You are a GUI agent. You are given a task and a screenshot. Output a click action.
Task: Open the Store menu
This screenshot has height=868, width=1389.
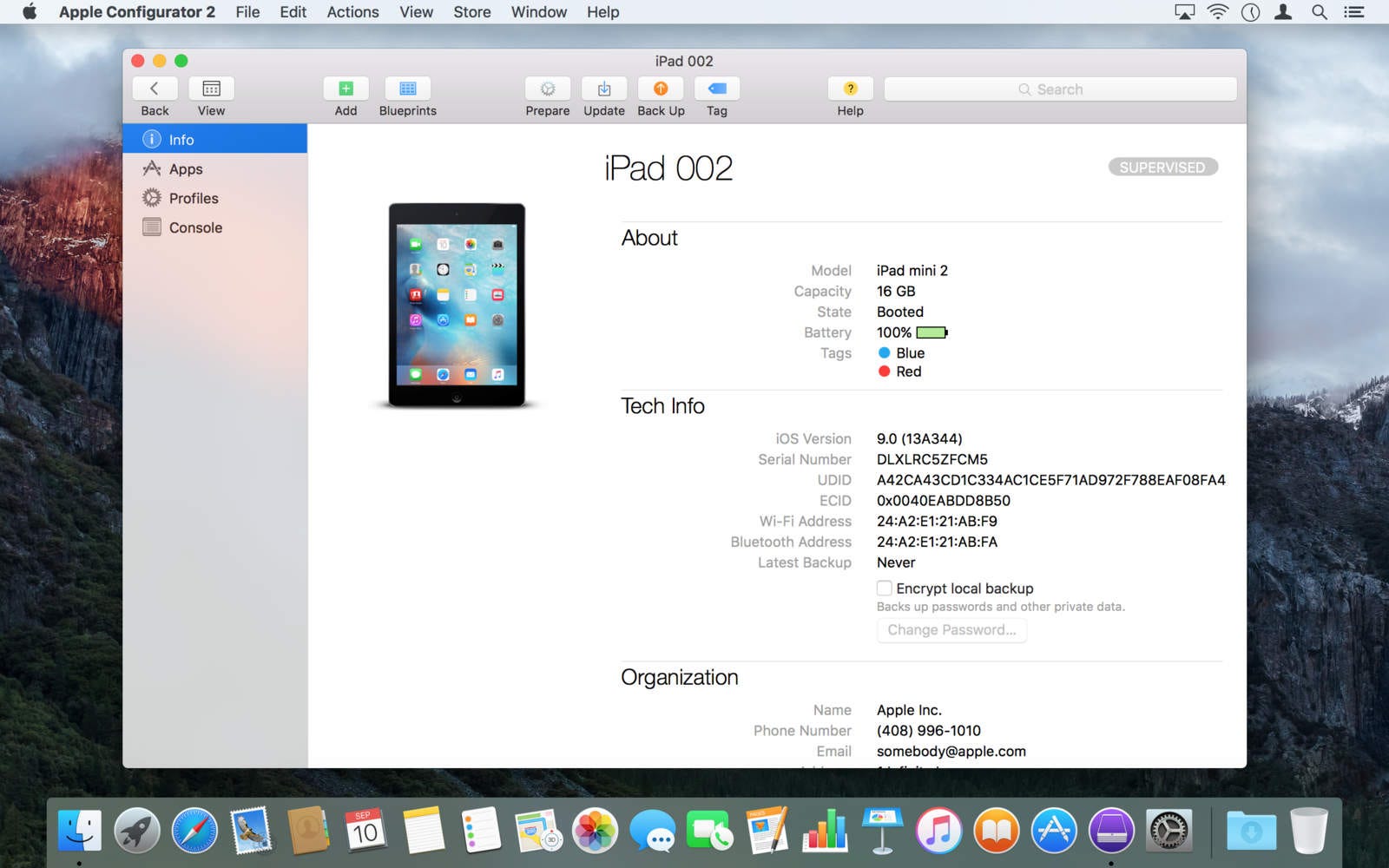(x=471, y=12)
